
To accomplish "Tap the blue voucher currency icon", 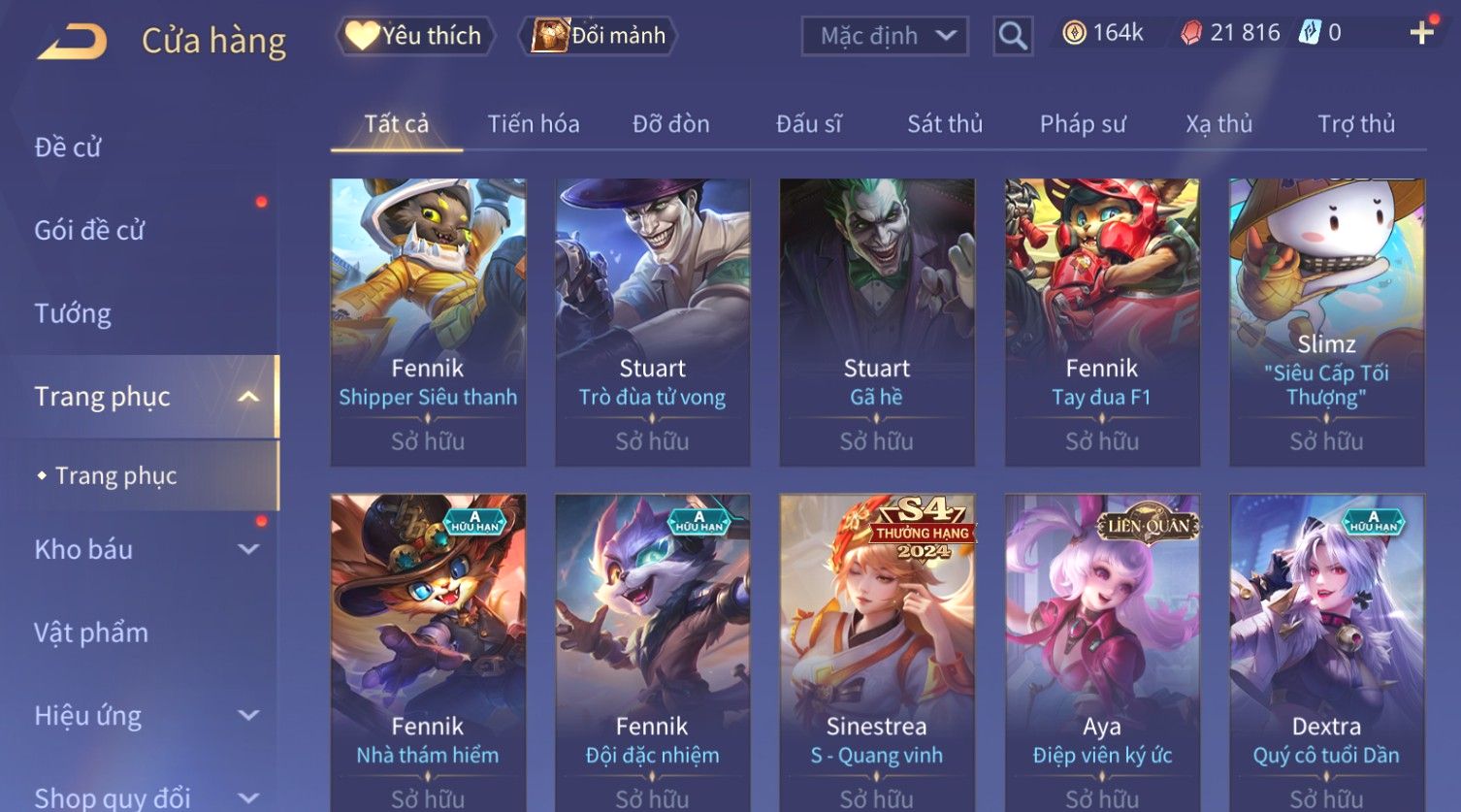I will pos(1310,33).
